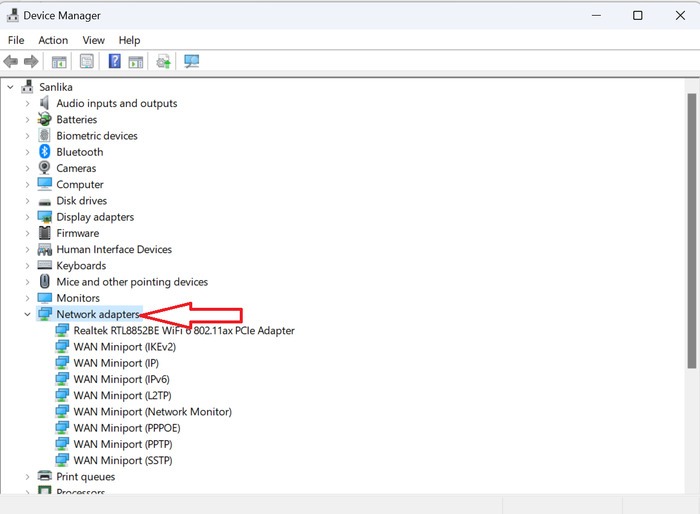Select the Print queues label

pyautogui.click(x=86, y=476)
